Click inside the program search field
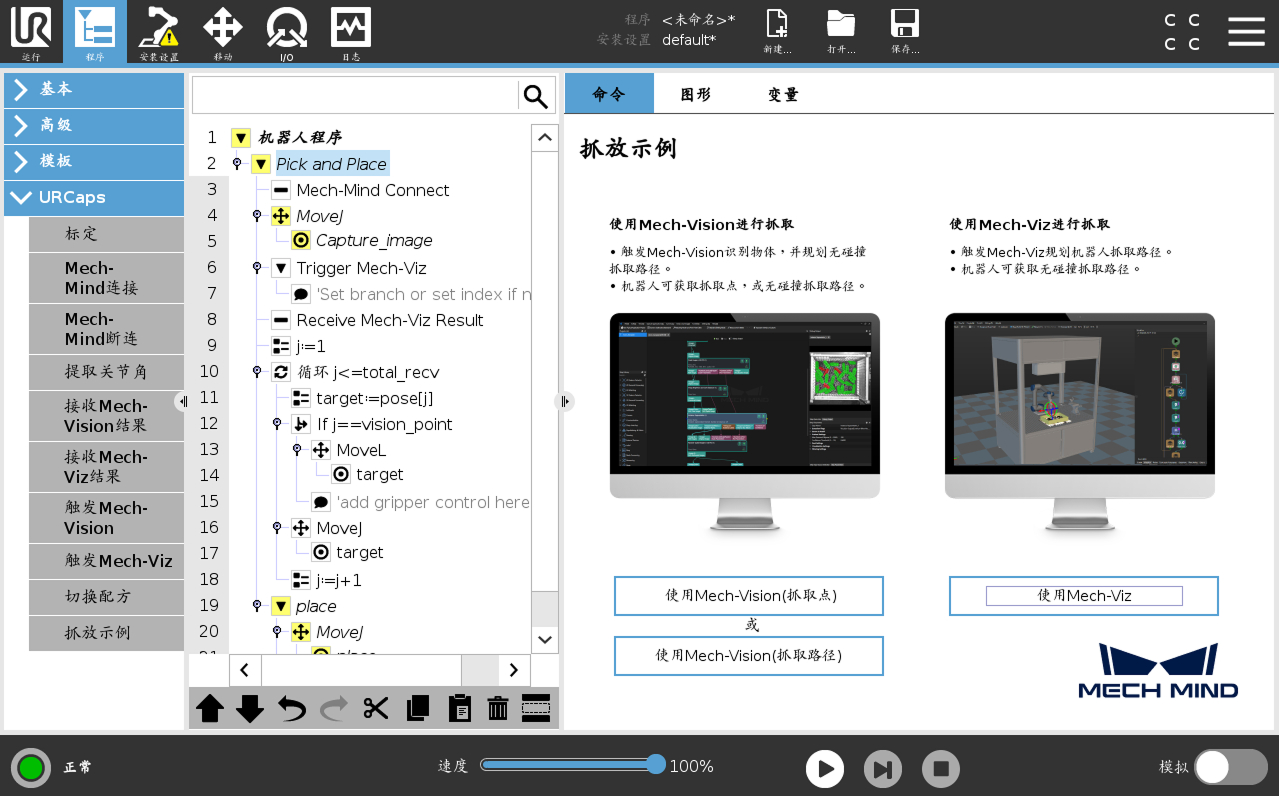1279x796 pixels. point(355,95)
